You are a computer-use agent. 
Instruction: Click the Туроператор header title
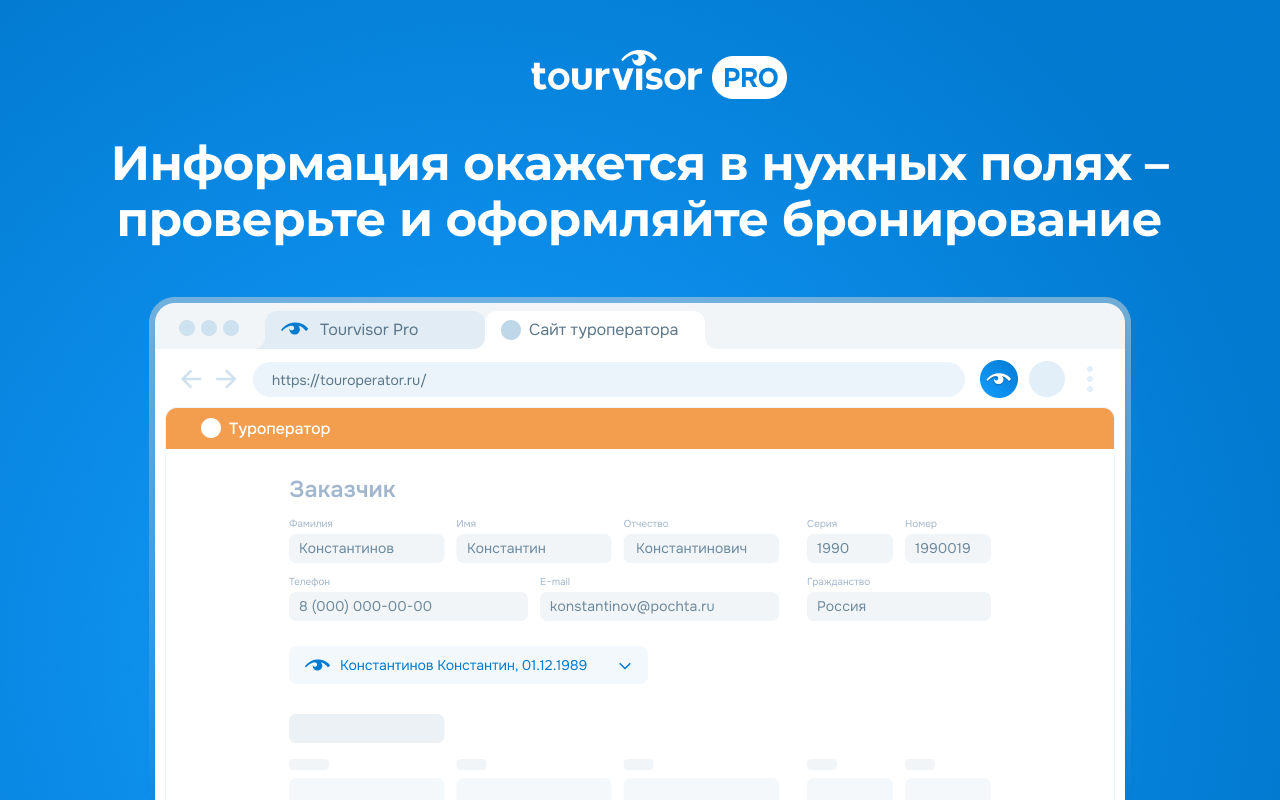[279, 429]
